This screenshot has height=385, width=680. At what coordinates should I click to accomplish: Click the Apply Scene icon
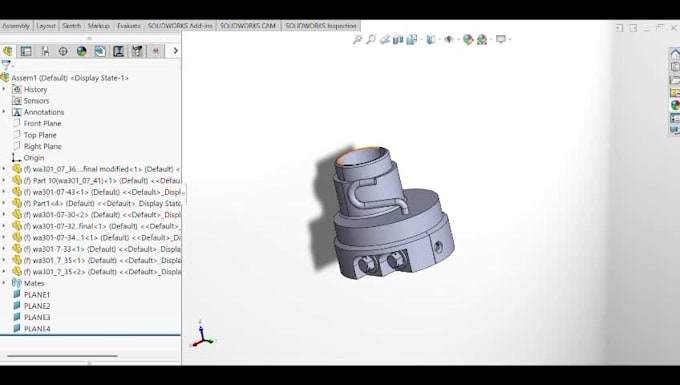[x=482, y=39]
